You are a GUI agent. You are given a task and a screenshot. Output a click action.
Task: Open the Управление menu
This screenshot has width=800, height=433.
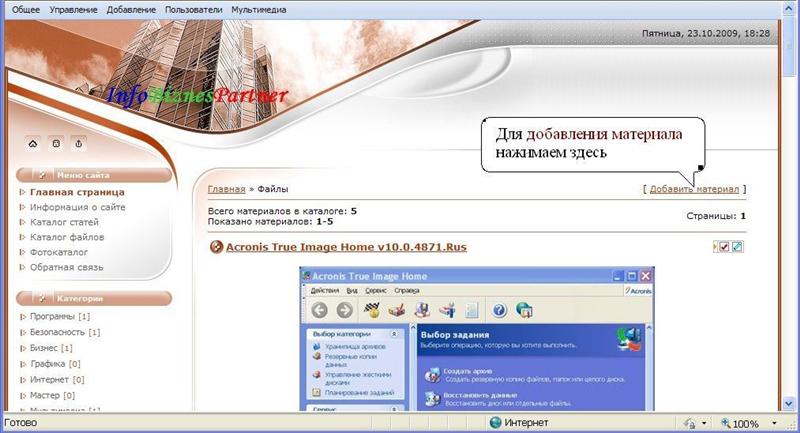pyautogui.click(x=73, y=10)
